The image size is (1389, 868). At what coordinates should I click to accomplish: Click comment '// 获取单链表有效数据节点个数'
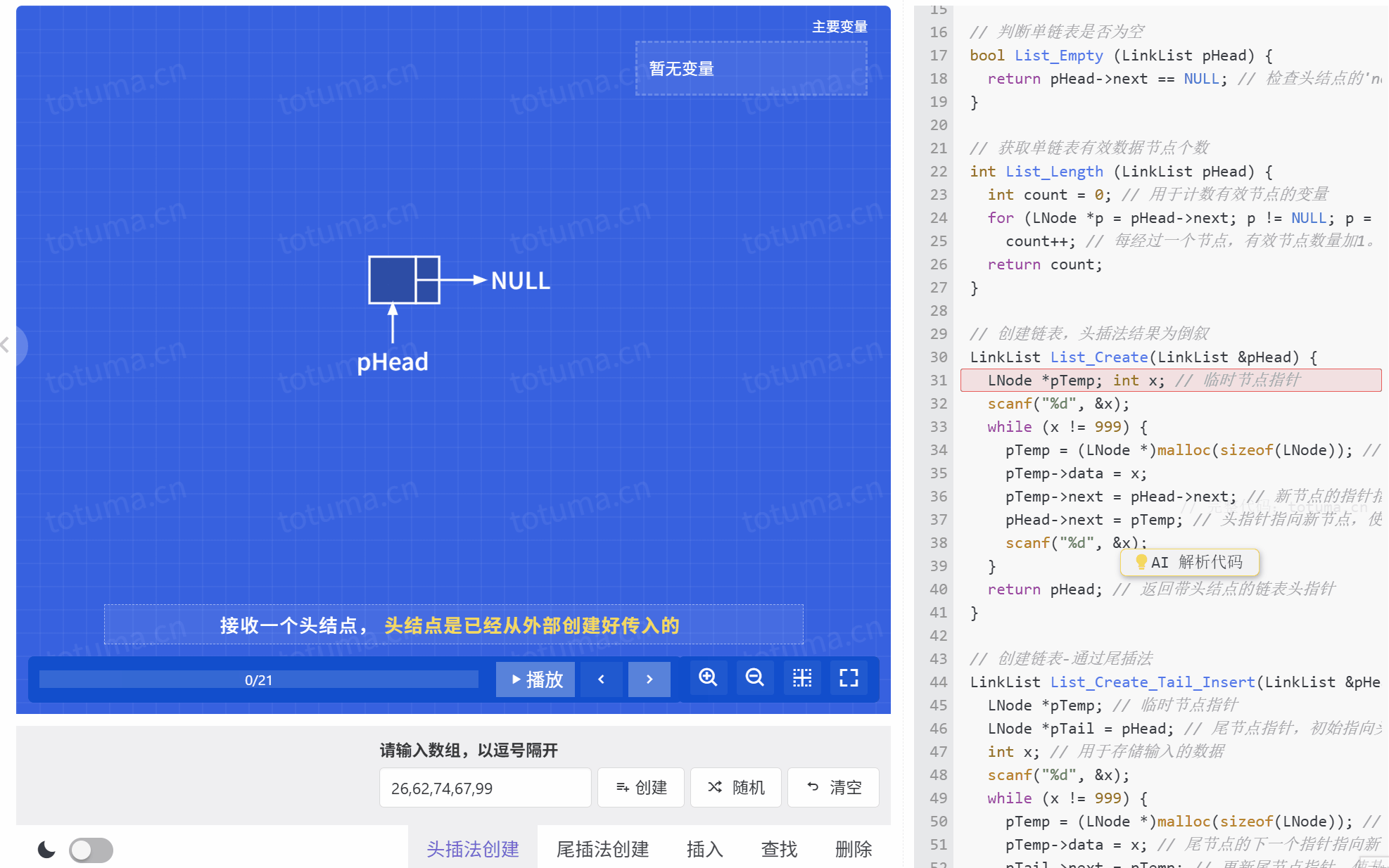[x=1089, y=148]
